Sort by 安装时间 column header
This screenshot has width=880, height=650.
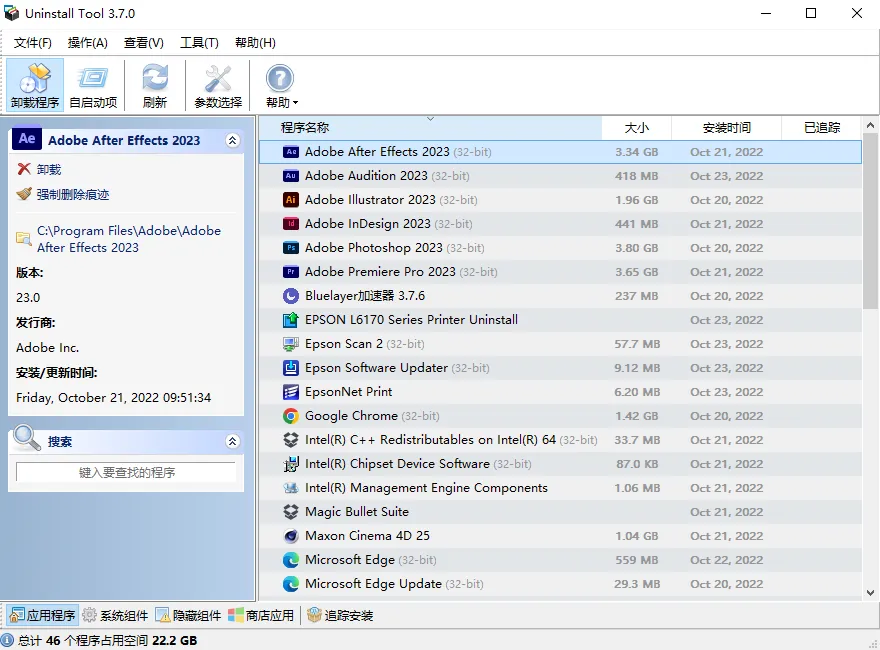(726, 127)
